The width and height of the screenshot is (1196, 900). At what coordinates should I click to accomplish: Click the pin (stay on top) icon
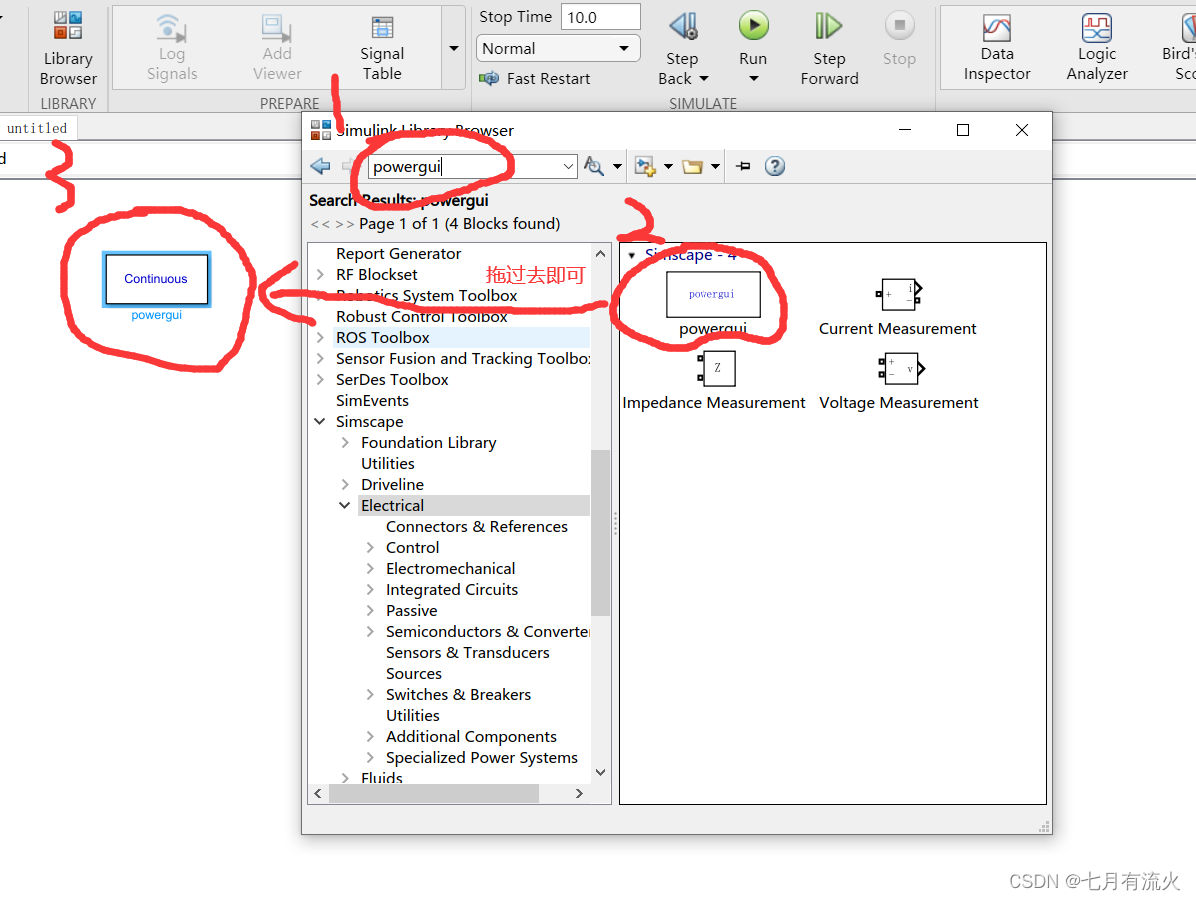(x=744, y=166)
